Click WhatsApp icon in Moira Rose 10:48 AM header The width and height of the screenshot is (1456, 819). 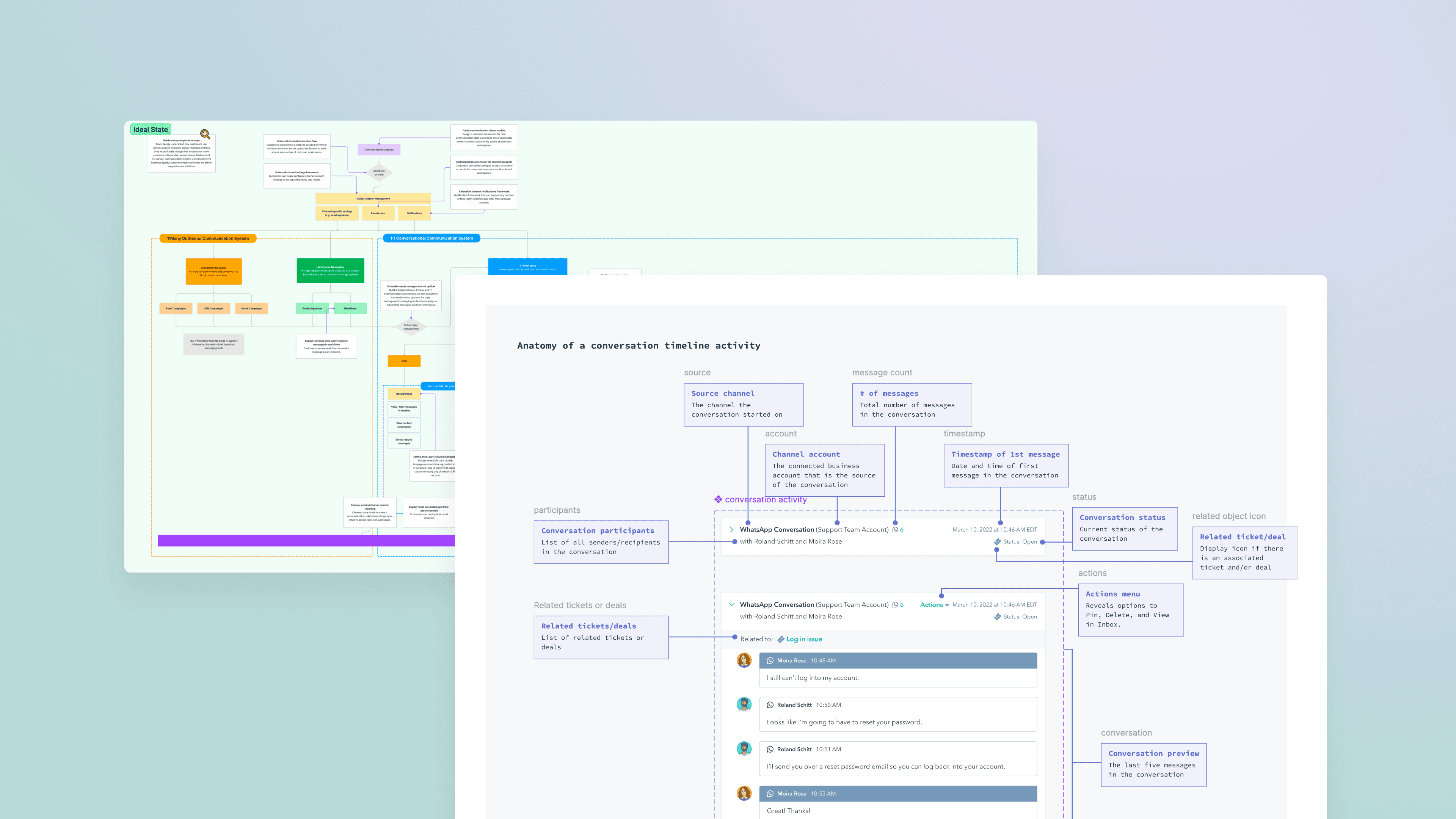(x=770, y=660)
